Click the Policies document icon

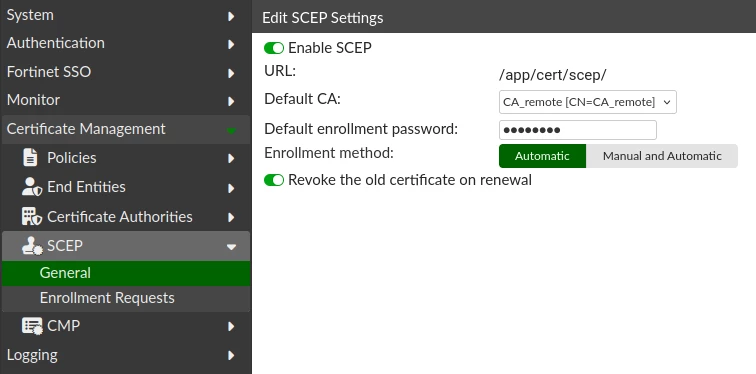click(x=30, y=158)
